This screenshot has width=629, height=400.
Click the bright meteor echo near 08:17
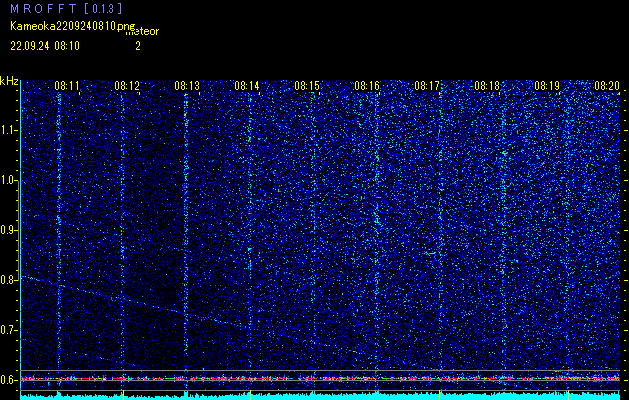coord(431,253)
